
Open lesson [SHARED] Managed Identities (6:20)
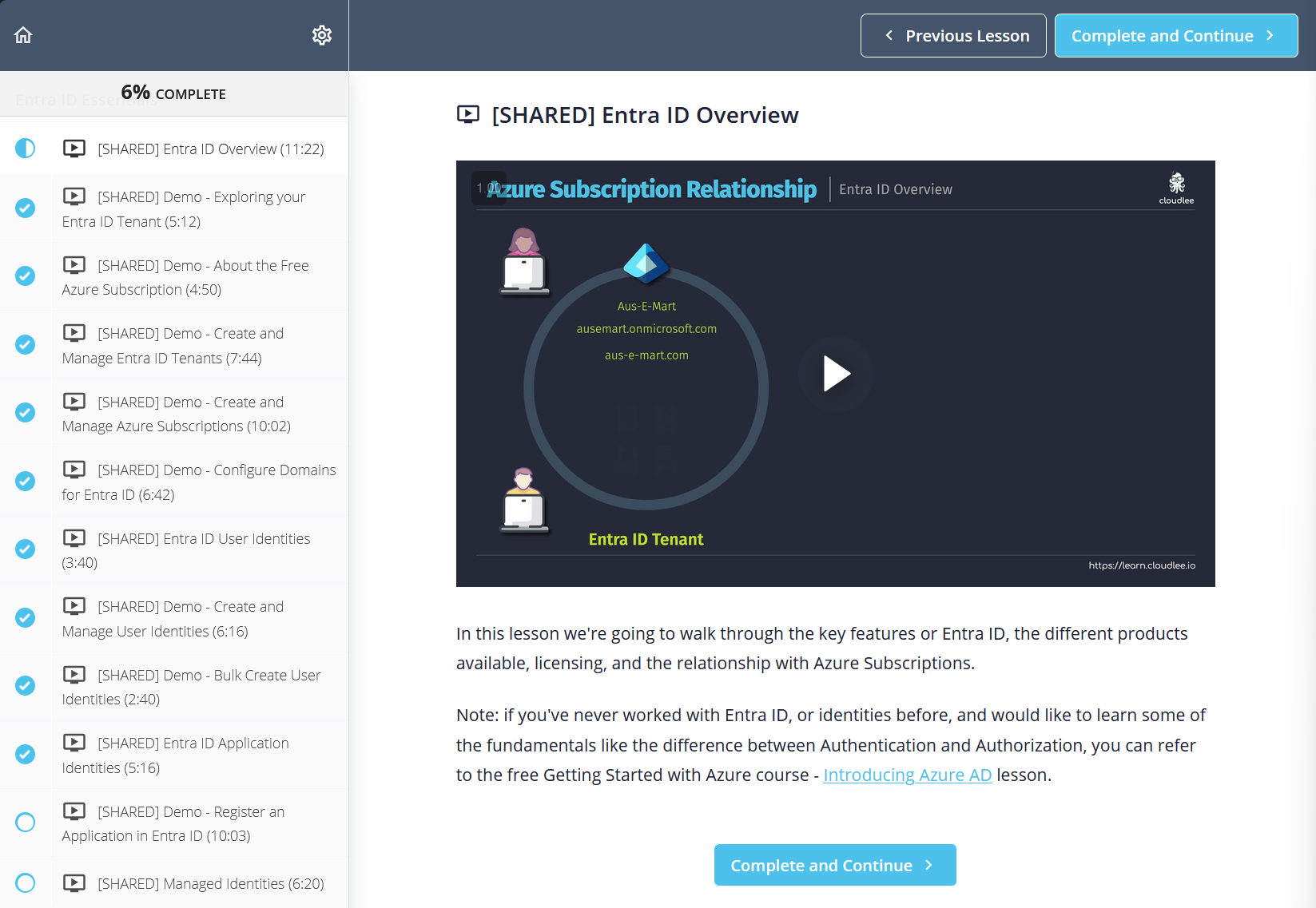(174, 883)
